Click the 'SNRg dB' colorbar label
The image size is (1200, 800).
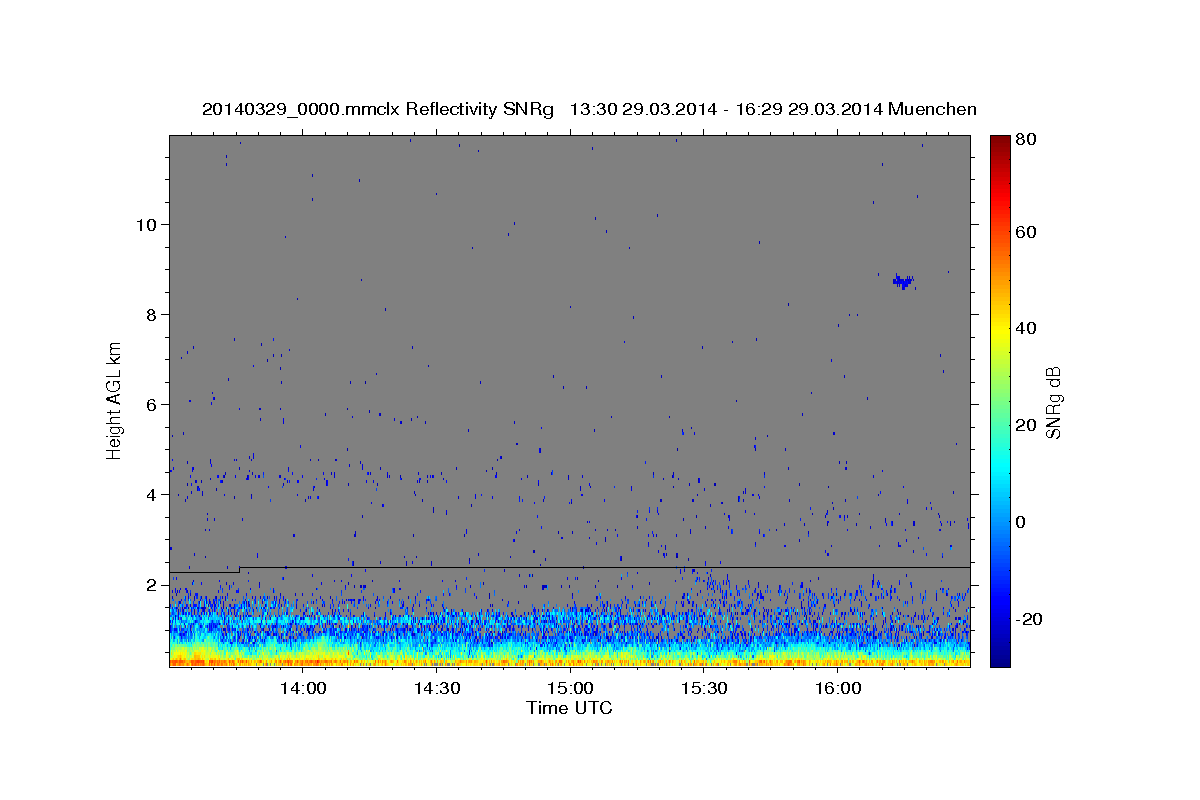point(1053,402)
